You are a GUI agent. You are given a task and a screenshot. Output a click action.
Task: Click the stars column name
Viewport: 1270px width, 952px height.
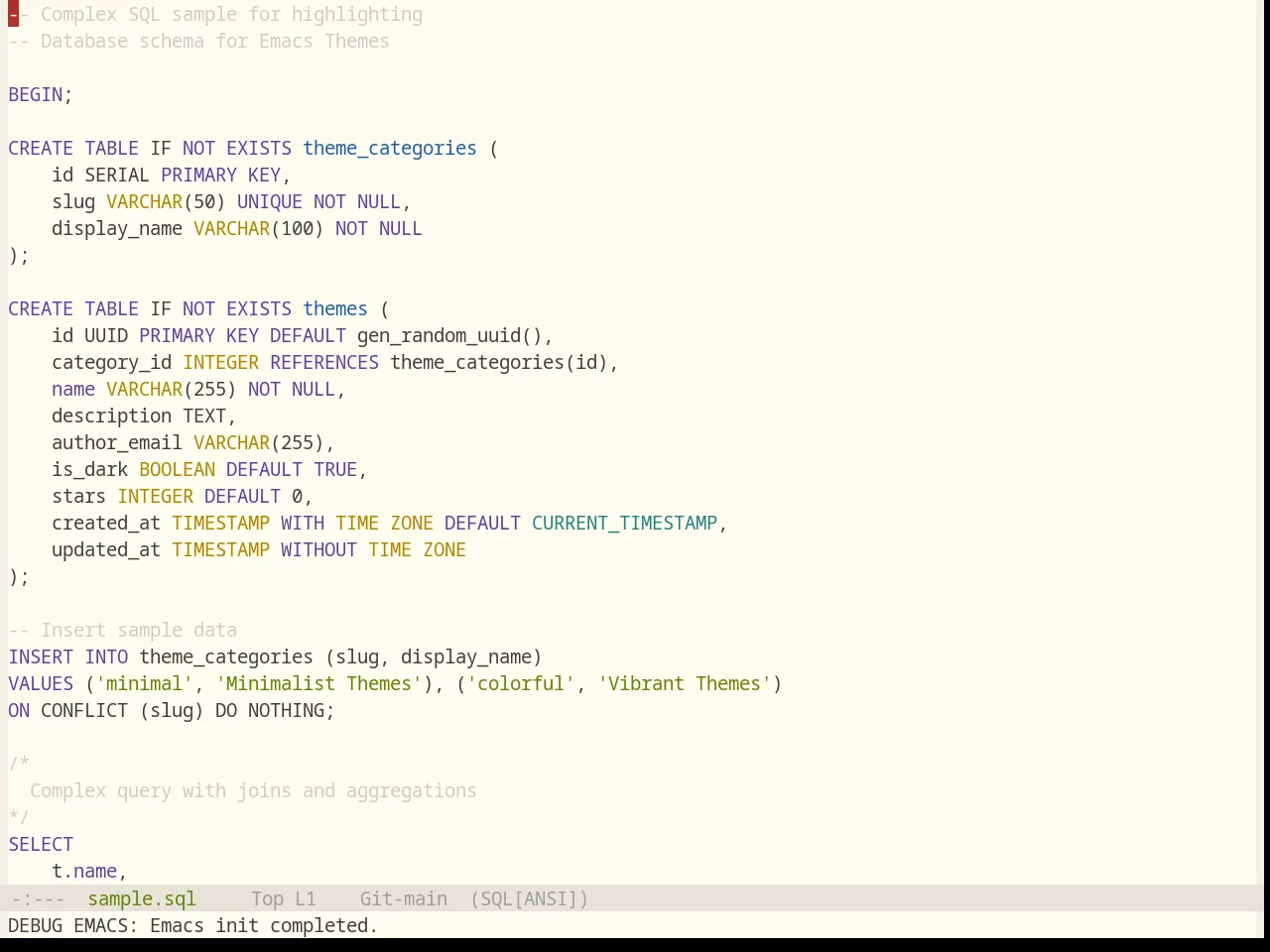pyautogui.click(x=79, y=496)
